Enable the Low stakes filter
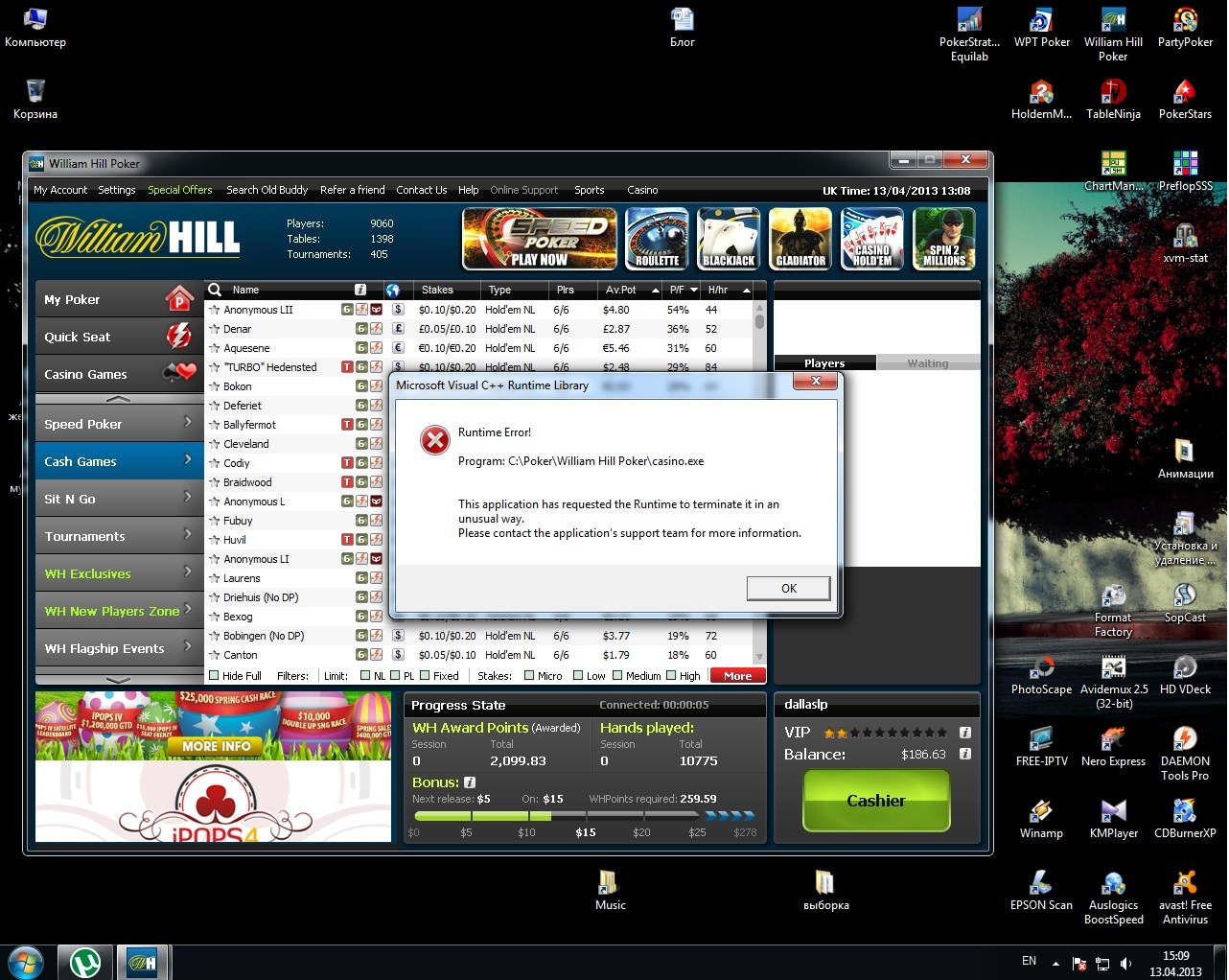 tap(578, 676)
